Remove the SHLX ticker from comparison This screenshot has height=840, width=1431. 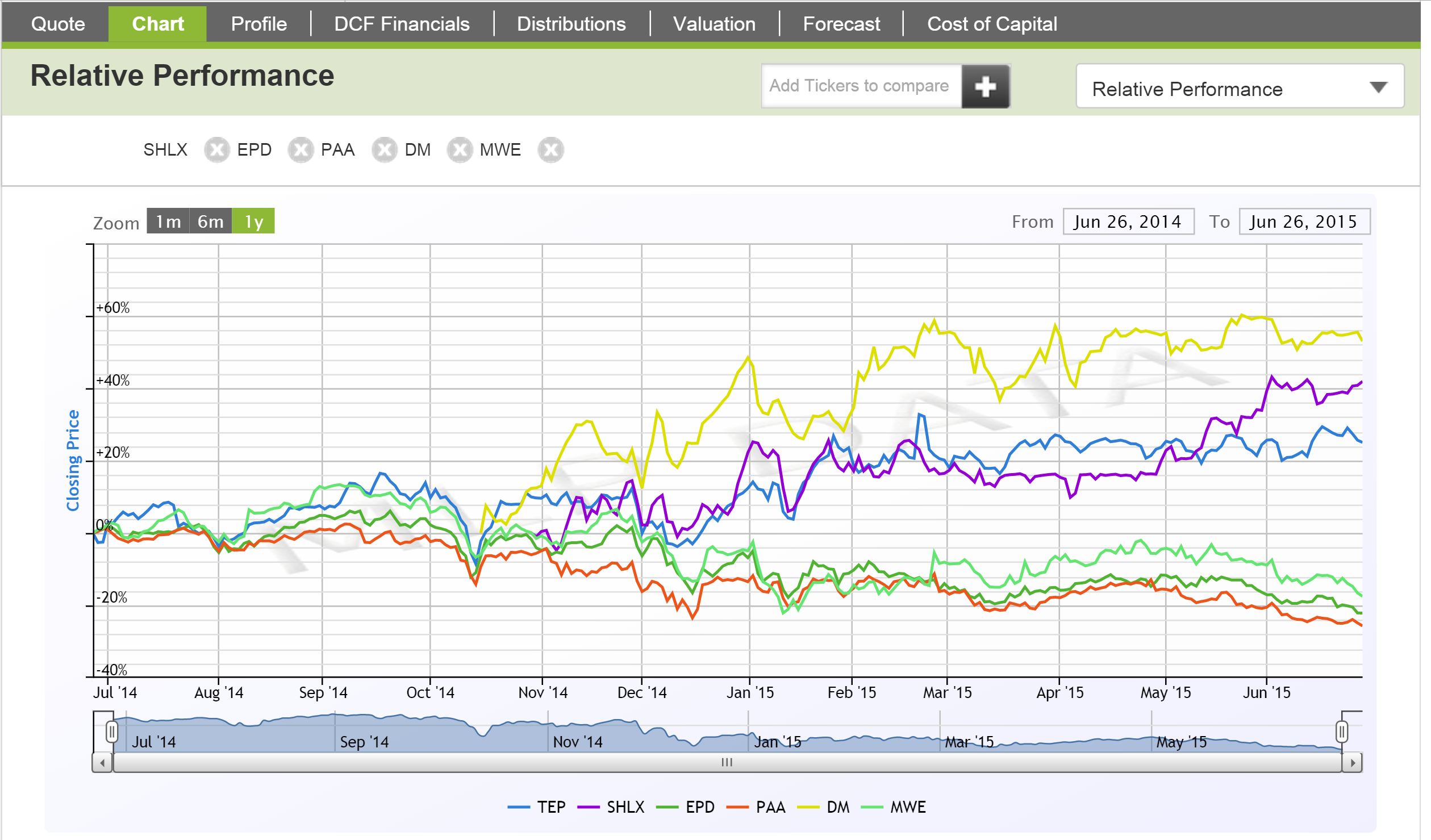(x=216, y=151)
